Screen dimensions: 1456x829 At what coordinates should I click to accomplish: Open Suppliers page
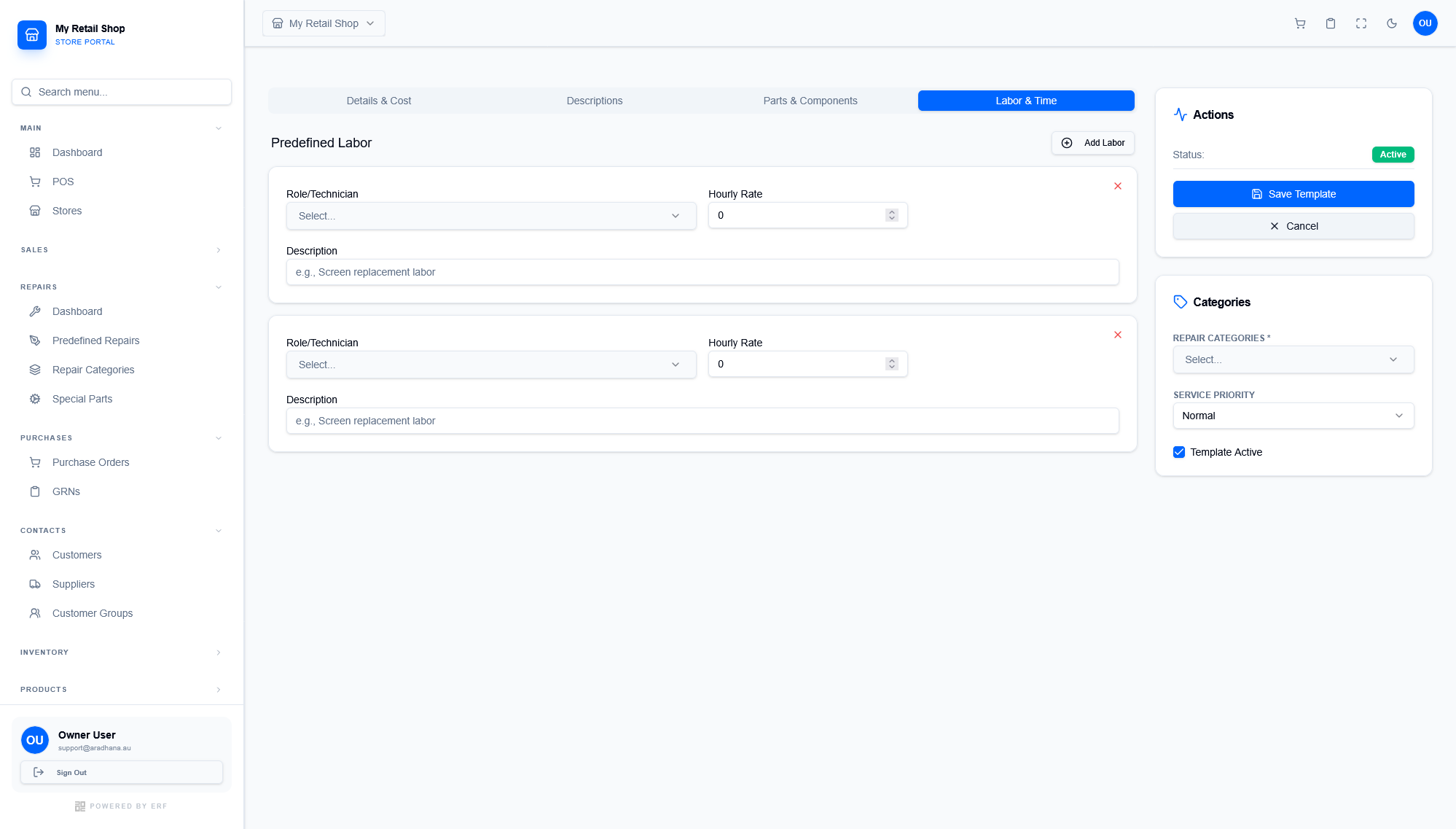tap(122, 584)
